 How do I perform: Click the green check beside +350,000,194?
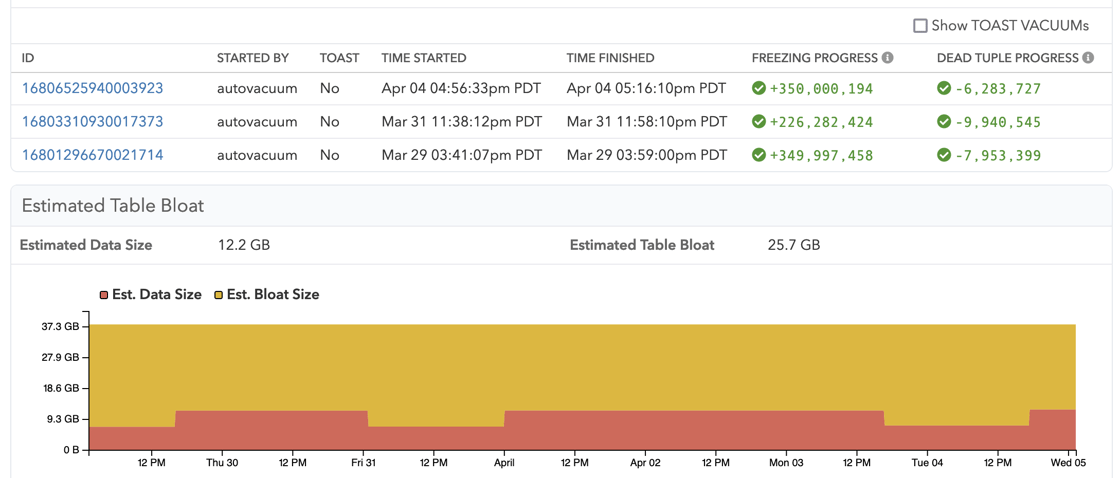tap(759, 89)
